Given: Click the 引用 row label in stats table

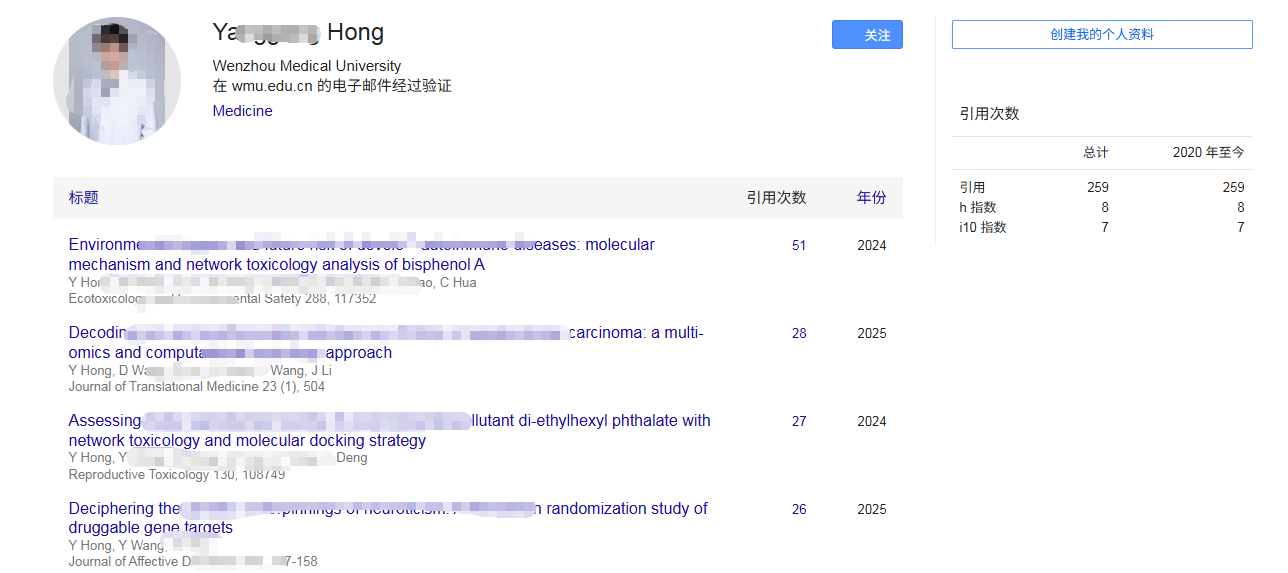Looking at the screenshot, I should pyautogui.click(x=972, y=188).
